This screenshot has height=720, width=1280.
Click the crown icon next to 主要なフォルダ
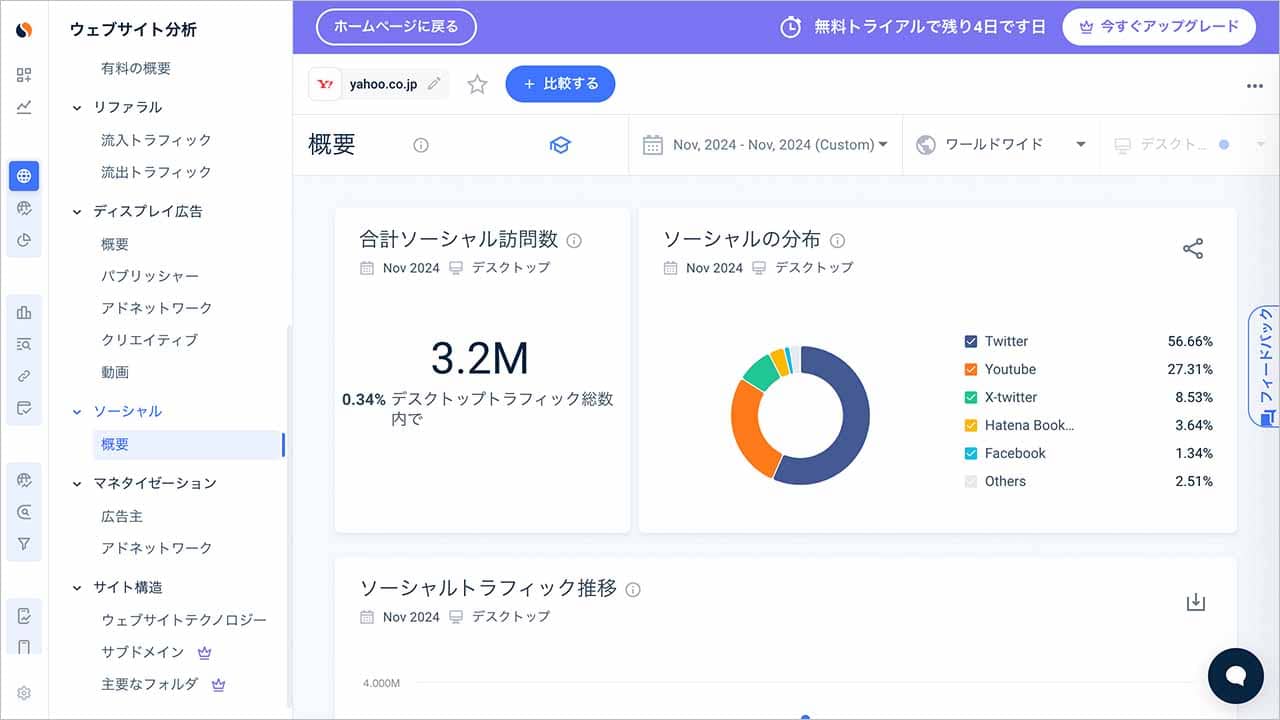[218, 684]
